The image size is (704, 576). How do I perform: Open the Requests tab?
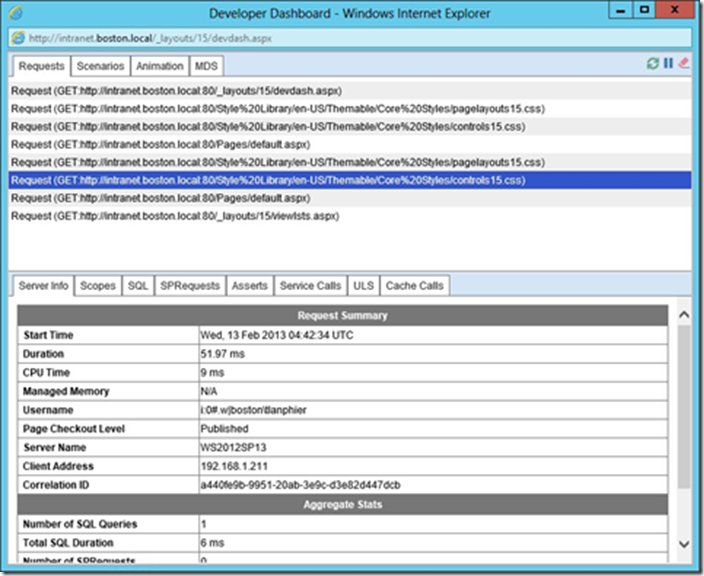coord(41,66)
